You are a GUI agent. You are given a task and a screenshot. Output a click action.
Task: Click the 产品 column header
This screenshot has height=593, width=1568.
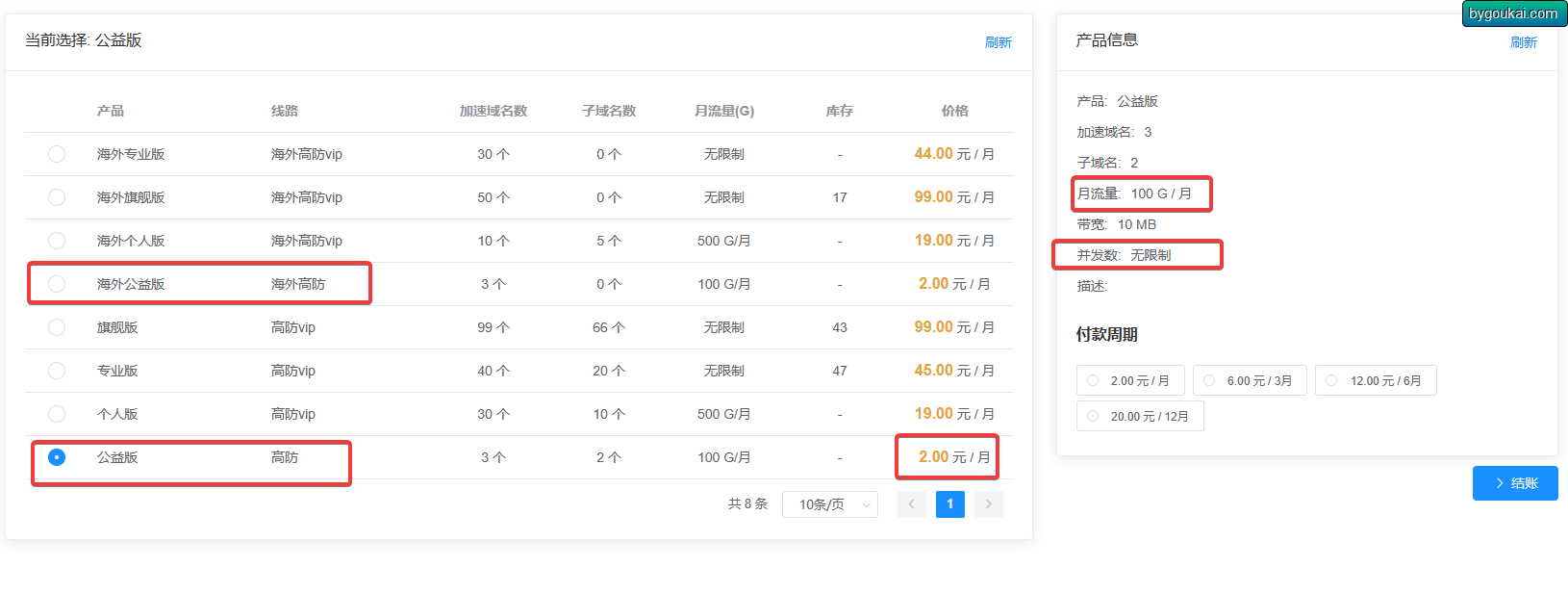111,111
